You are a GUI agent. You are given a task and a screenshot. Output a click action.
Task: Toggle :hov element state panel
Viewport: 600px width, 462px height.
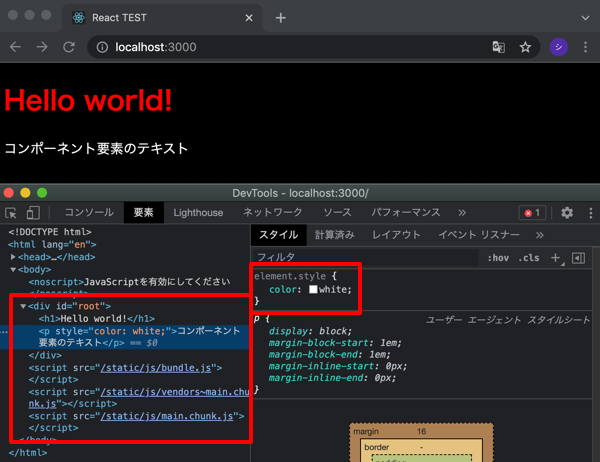tap(498, 258)
